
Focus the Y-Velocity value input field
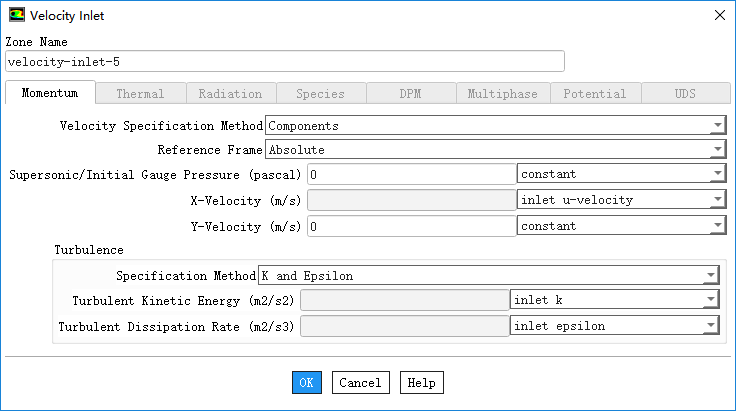411,226
